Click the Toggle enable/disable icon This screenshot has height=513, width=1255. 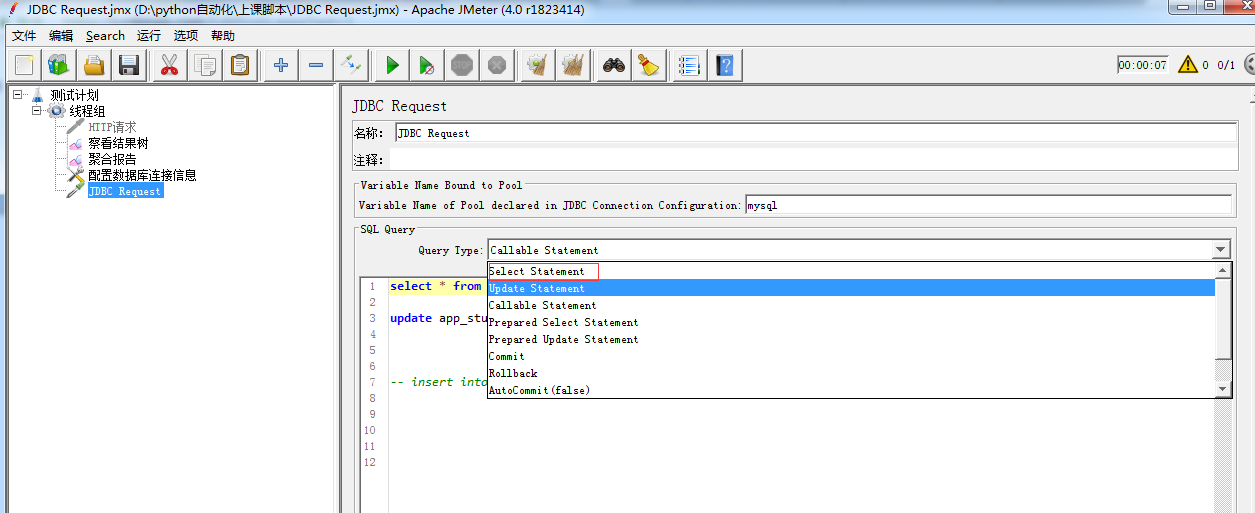tap(350, 65)
